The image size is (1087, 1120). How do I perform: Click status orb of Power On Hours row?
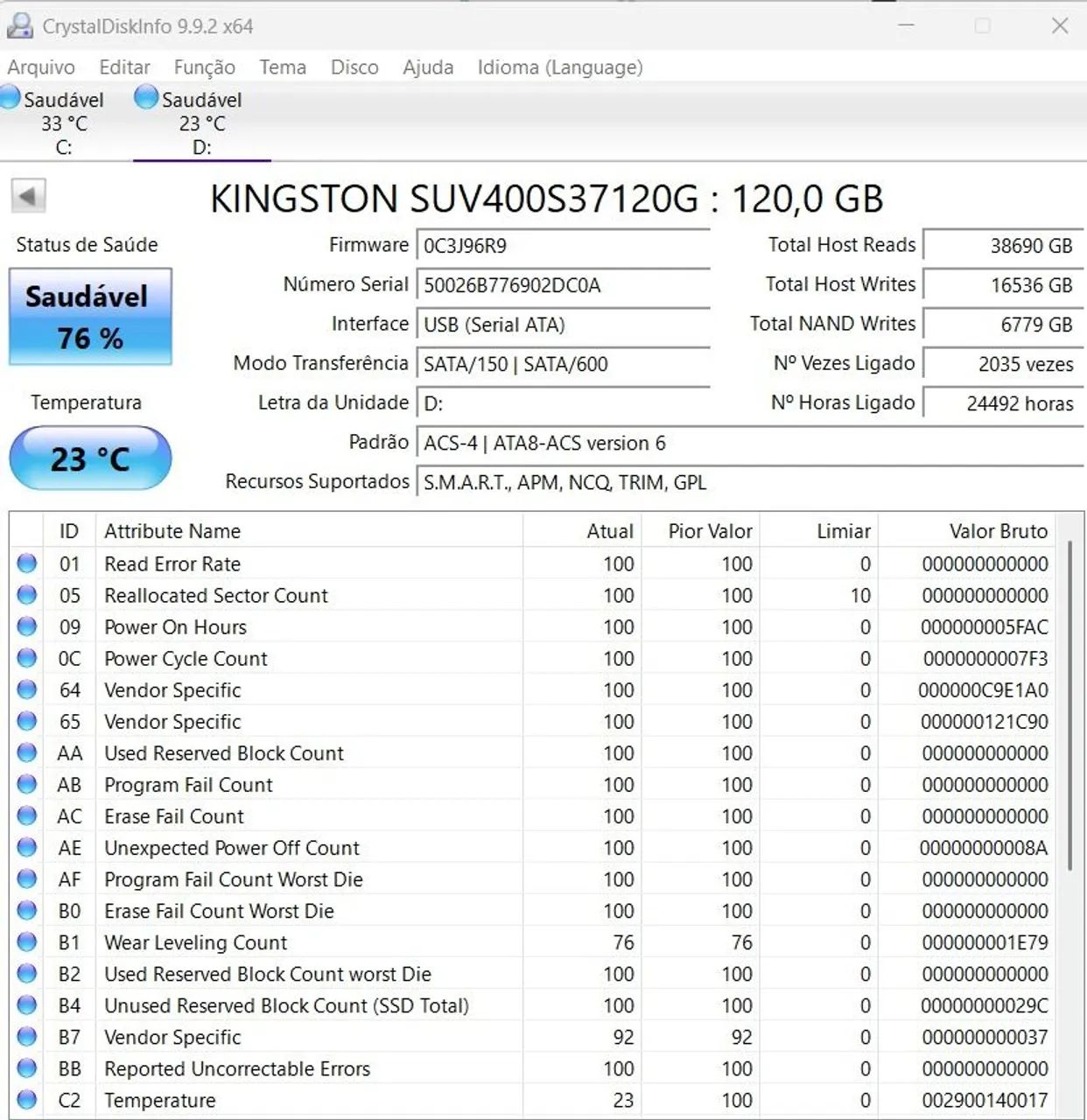point(27,626)
